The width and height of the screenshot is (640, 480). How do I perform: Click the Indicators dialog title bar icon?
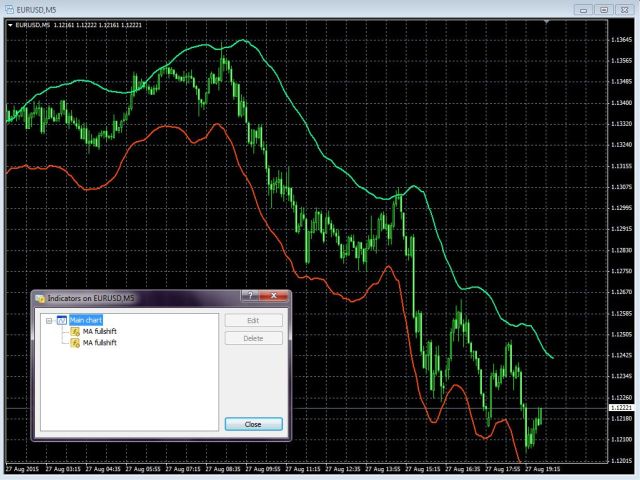tap(40, 298)
